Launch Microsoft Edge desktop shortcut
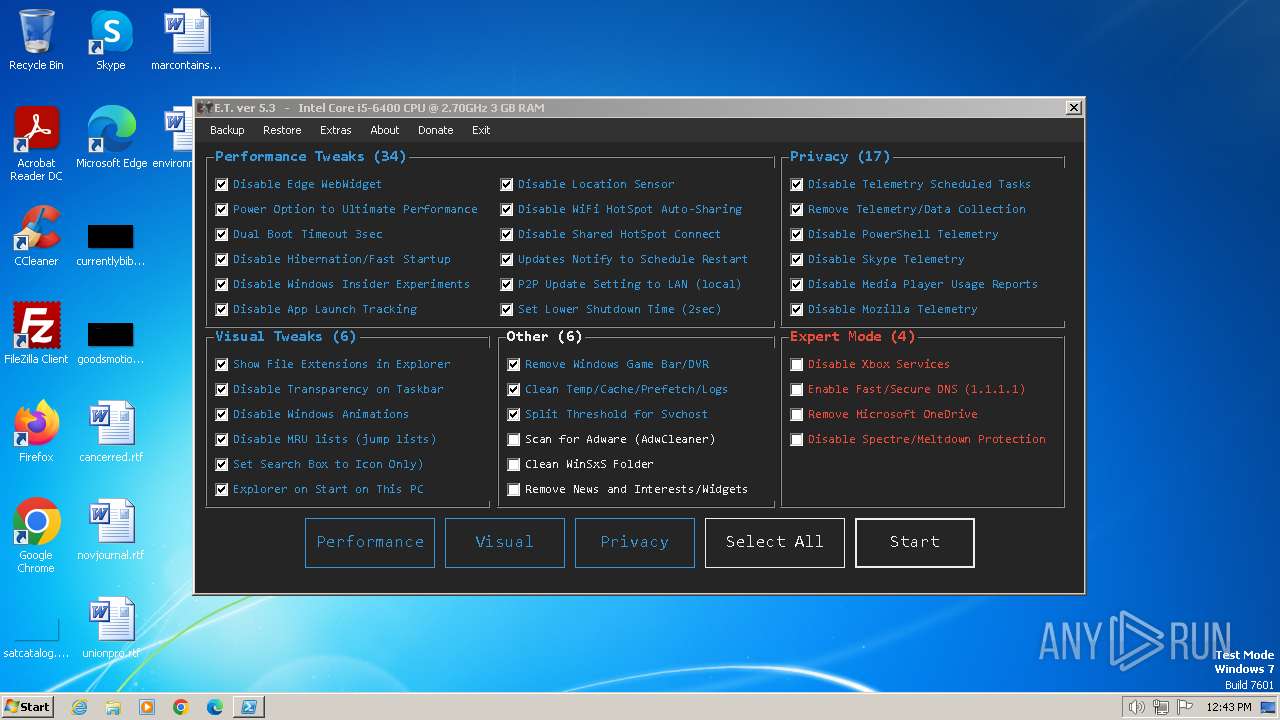This screenshot has height=720, width=1280. (x=111, y=137)
